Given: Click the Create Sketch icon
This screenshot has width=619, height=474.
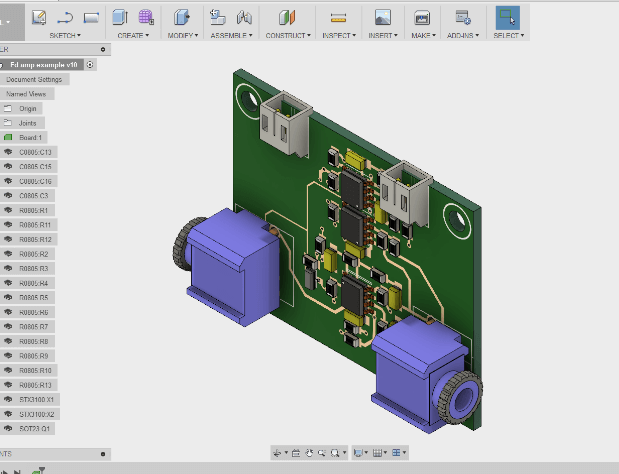Looking at the screenshot, I should click(x=39, y=17).
